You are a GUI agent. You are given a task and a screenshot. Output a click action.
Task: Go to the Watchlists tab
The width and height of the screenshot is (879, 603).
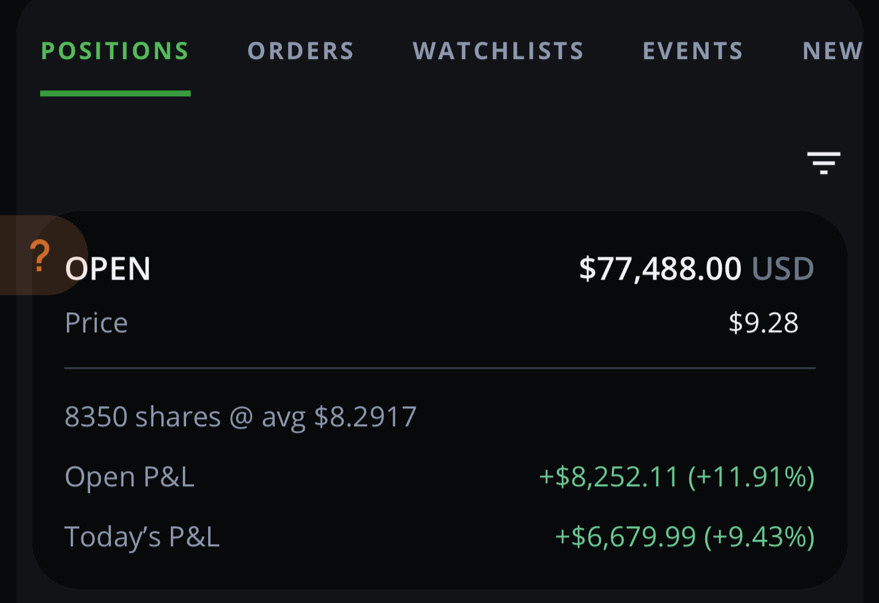click(x=498, y=51)
